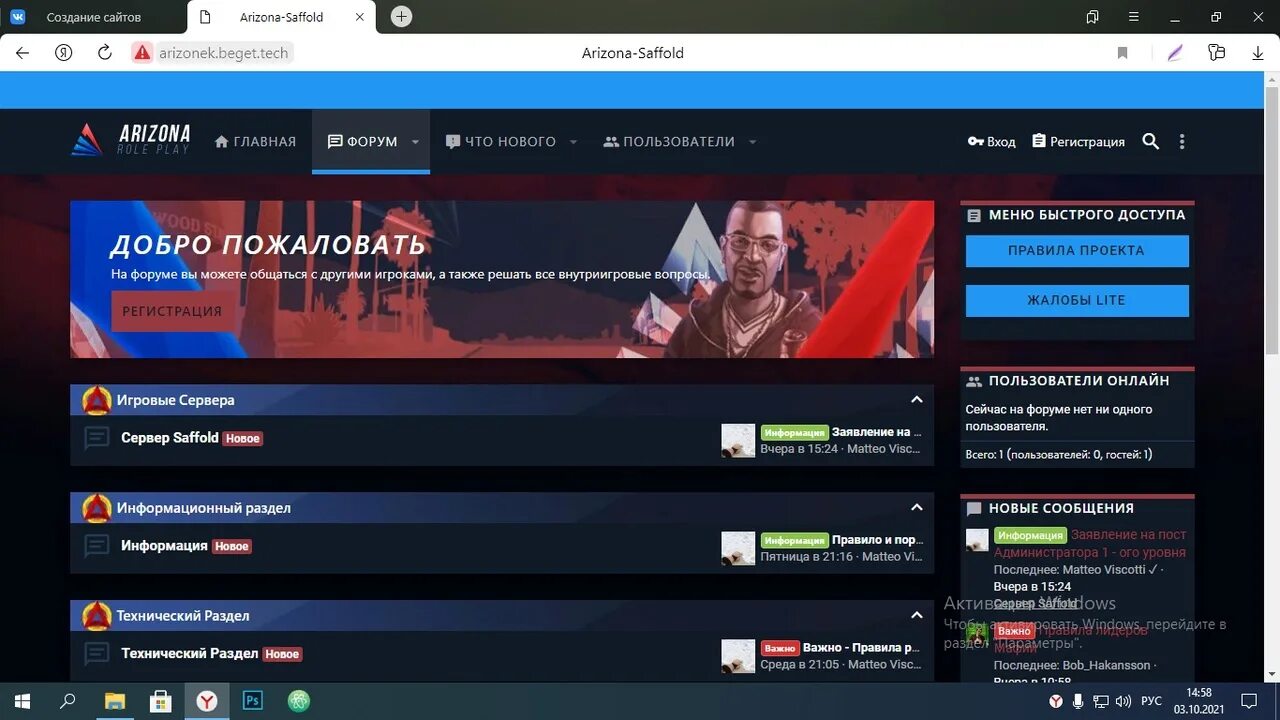
Task: Click the downloads arrow in browser toolbar
Action: (x=1257, y=52)
